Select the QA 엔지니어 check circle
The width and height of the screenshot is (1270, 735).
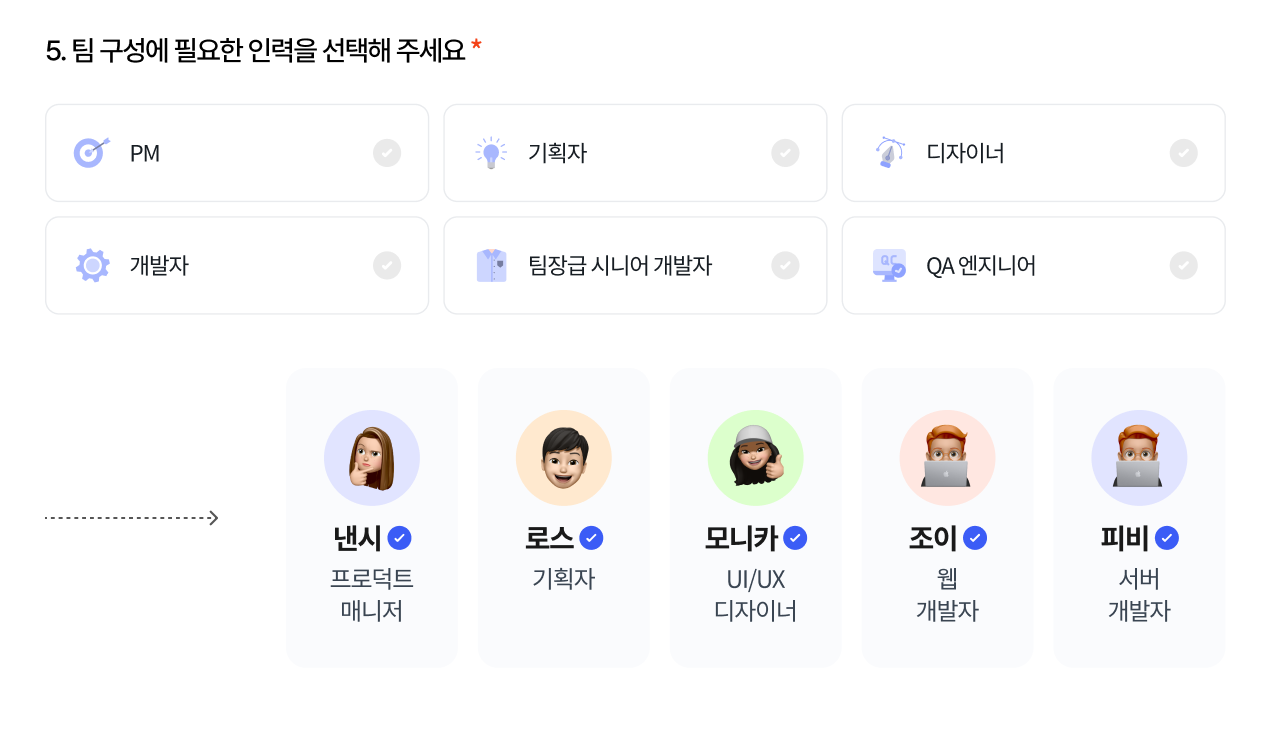[1184, 265]
